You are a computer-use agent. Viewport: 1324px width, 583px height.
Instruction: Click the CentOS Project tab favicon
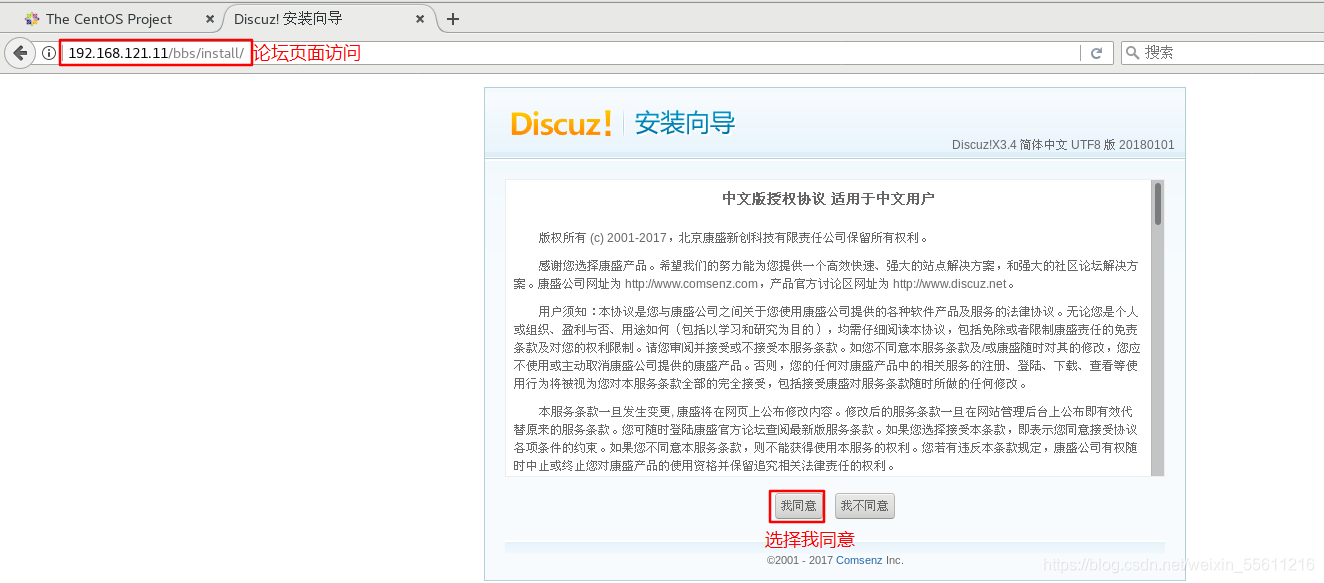(x=32, y=19)
